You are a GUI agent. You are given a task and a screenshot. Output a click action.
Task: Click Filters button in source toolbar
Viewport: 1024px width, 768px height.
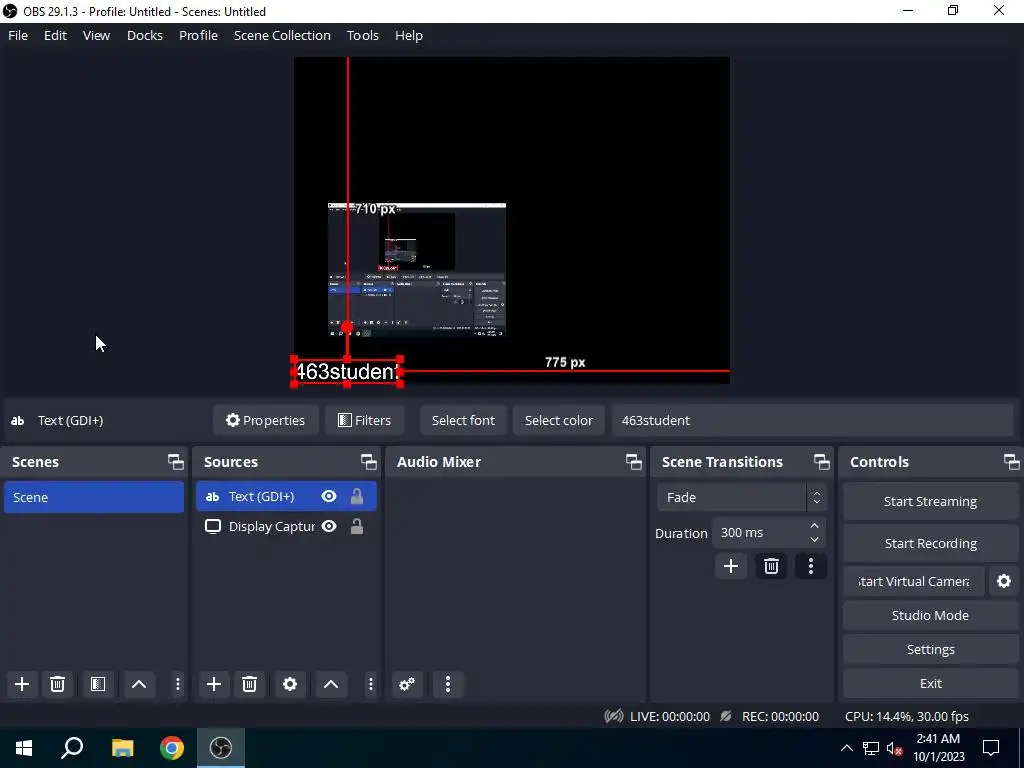pyautogui.click(x=364, y=420)
